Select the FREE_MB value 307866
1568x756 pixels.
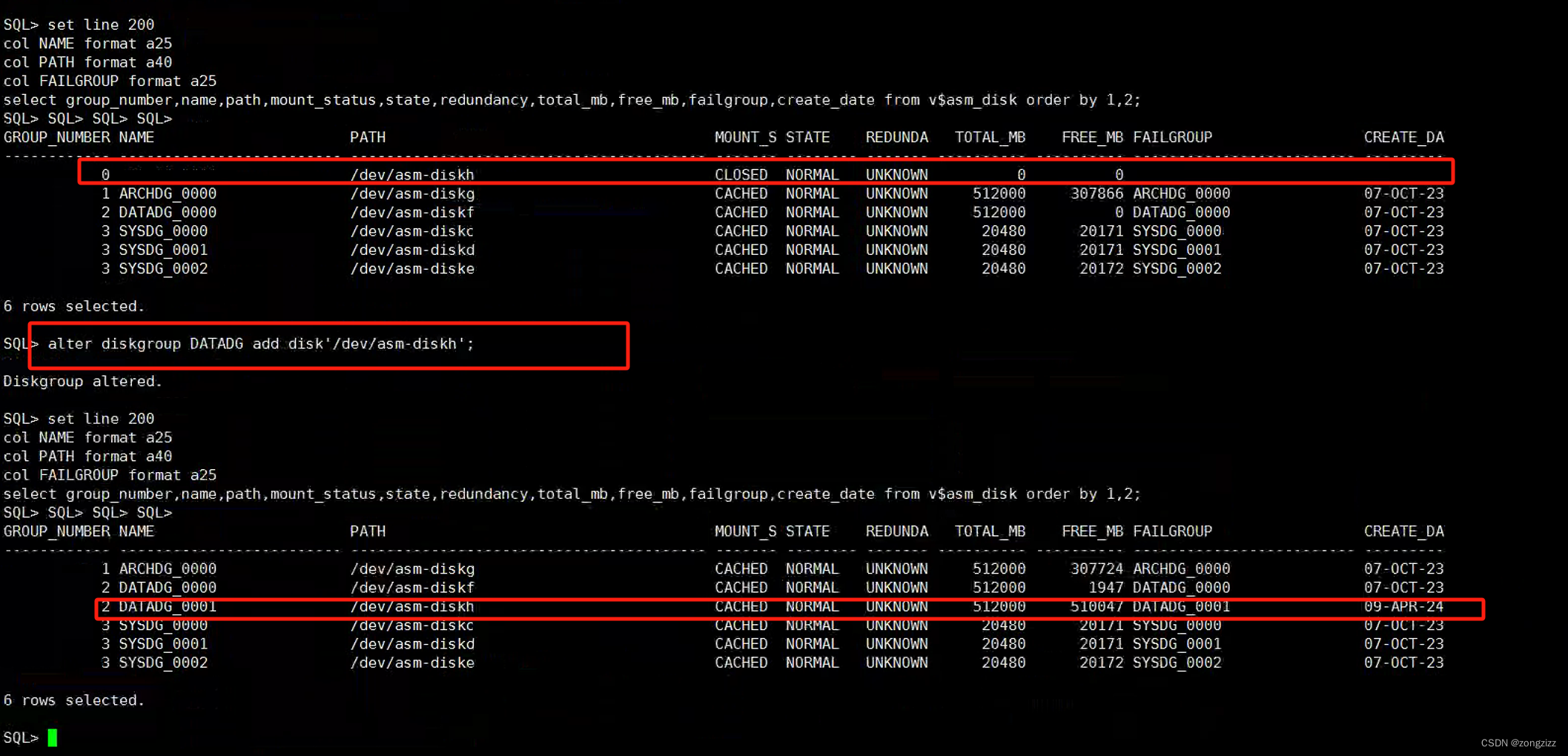click(x=1096, y=193)
